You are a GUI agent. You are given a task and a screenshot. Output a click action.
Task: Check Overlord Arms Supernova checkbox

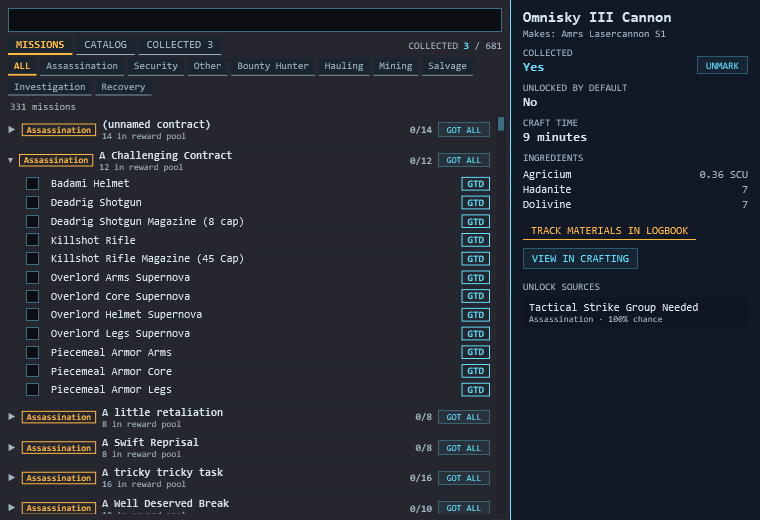point(32,278)
